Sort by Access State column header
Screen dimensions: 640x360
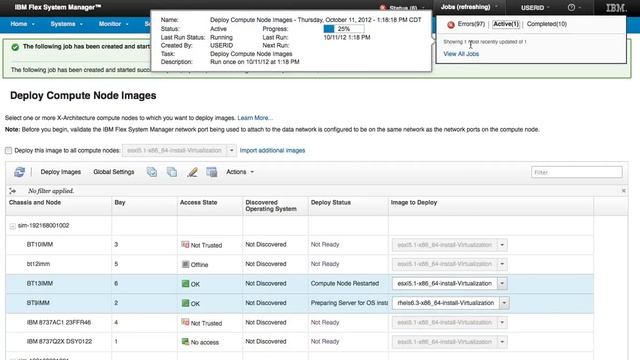tap(198, 202)
